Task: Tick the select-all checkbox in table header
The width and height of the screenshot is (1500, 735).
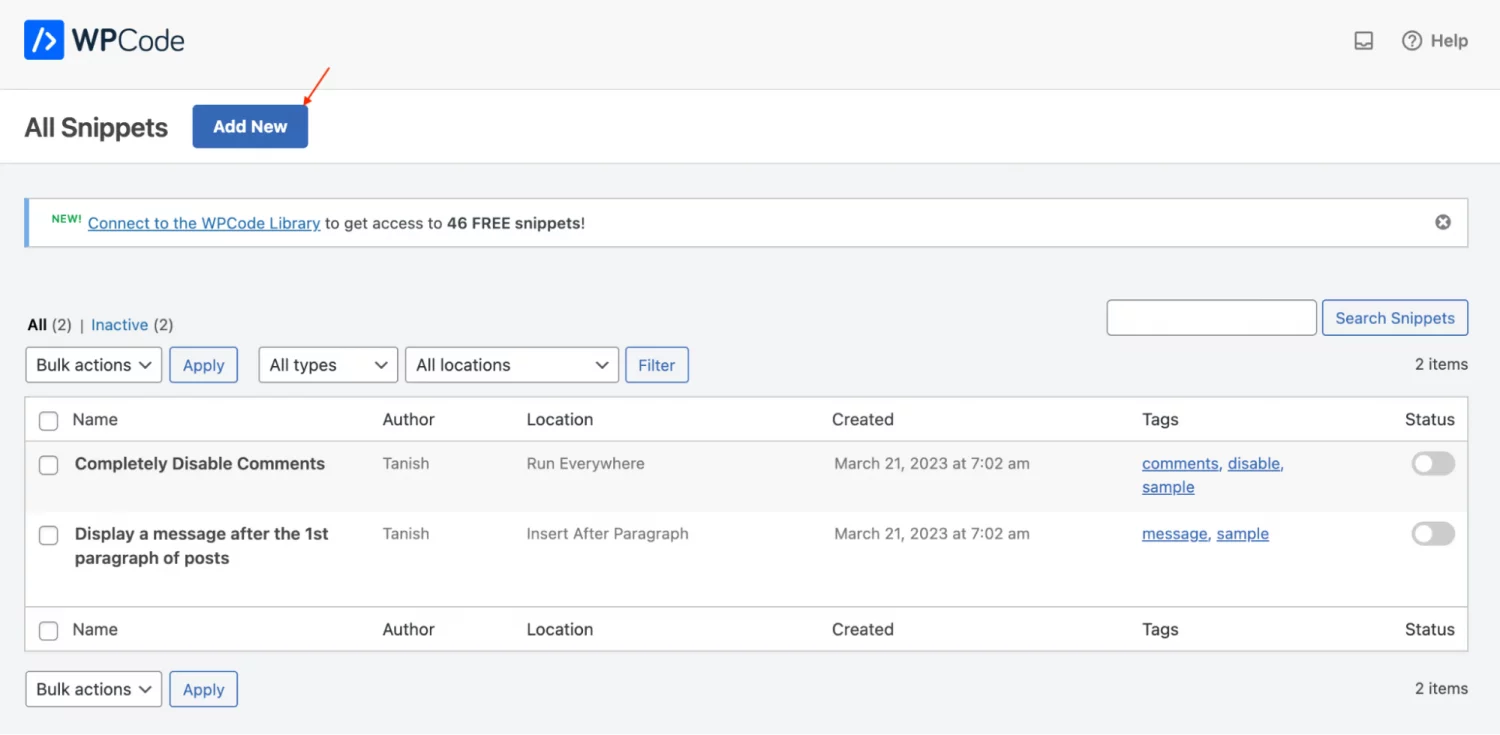Action: point(48,421)
